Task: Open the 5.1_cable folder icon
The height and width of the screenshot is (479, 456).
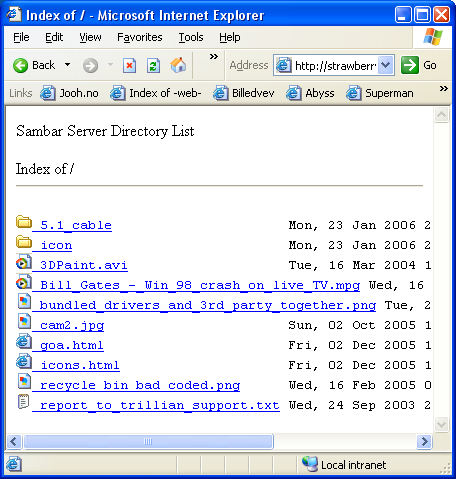Action: pos(24,222)
